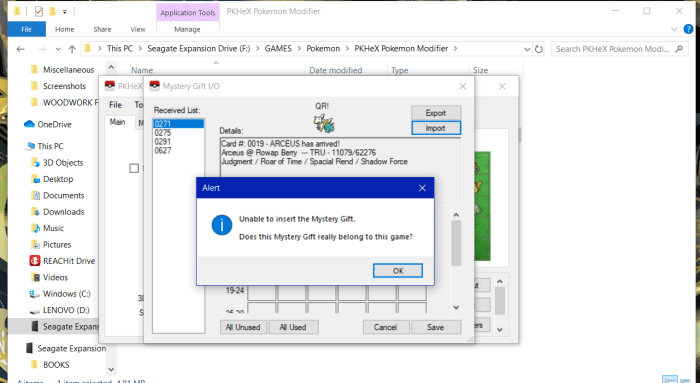Click Cancel in Mystery Gift I/O
This screenshot has width=700, height=383.
[386, 327]
